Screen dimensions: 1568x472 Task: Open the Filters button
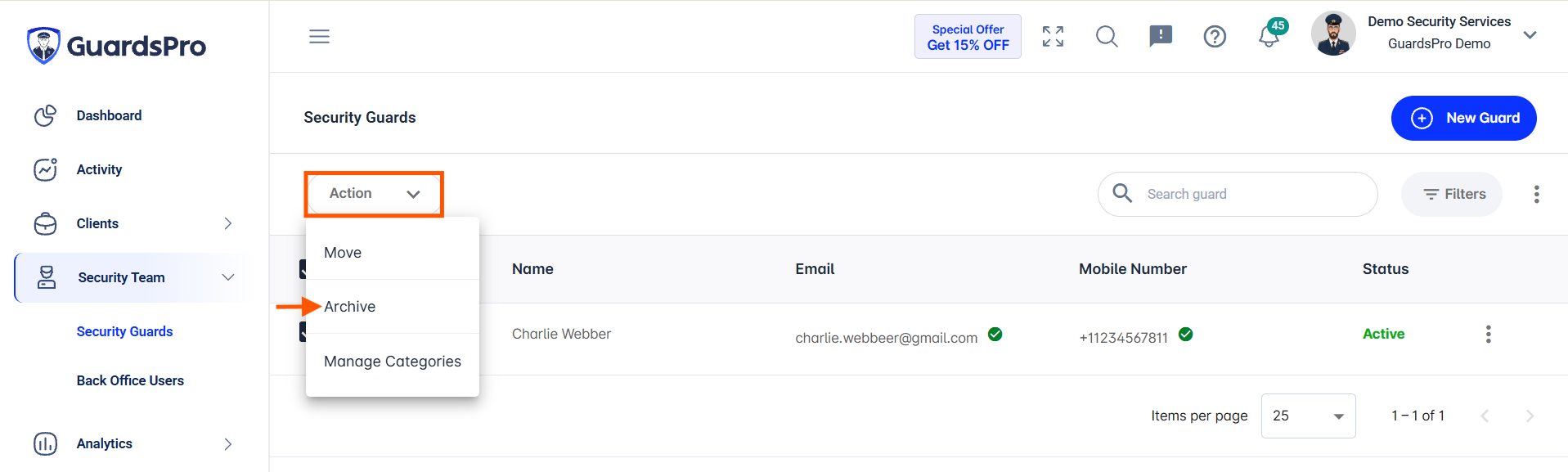1452,194
